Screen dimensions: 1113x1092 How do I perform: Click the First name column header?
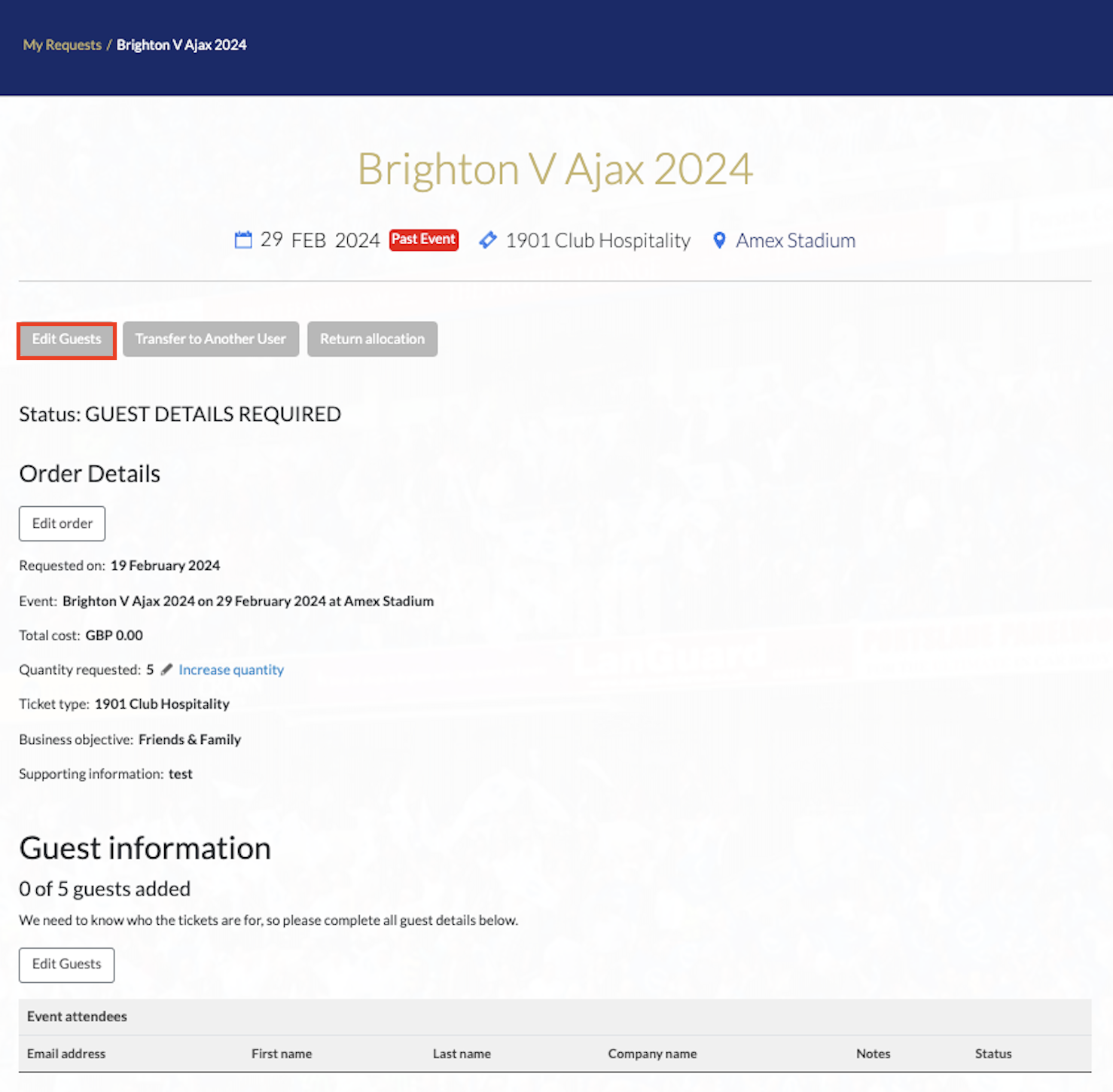(x=282, y=1054)
